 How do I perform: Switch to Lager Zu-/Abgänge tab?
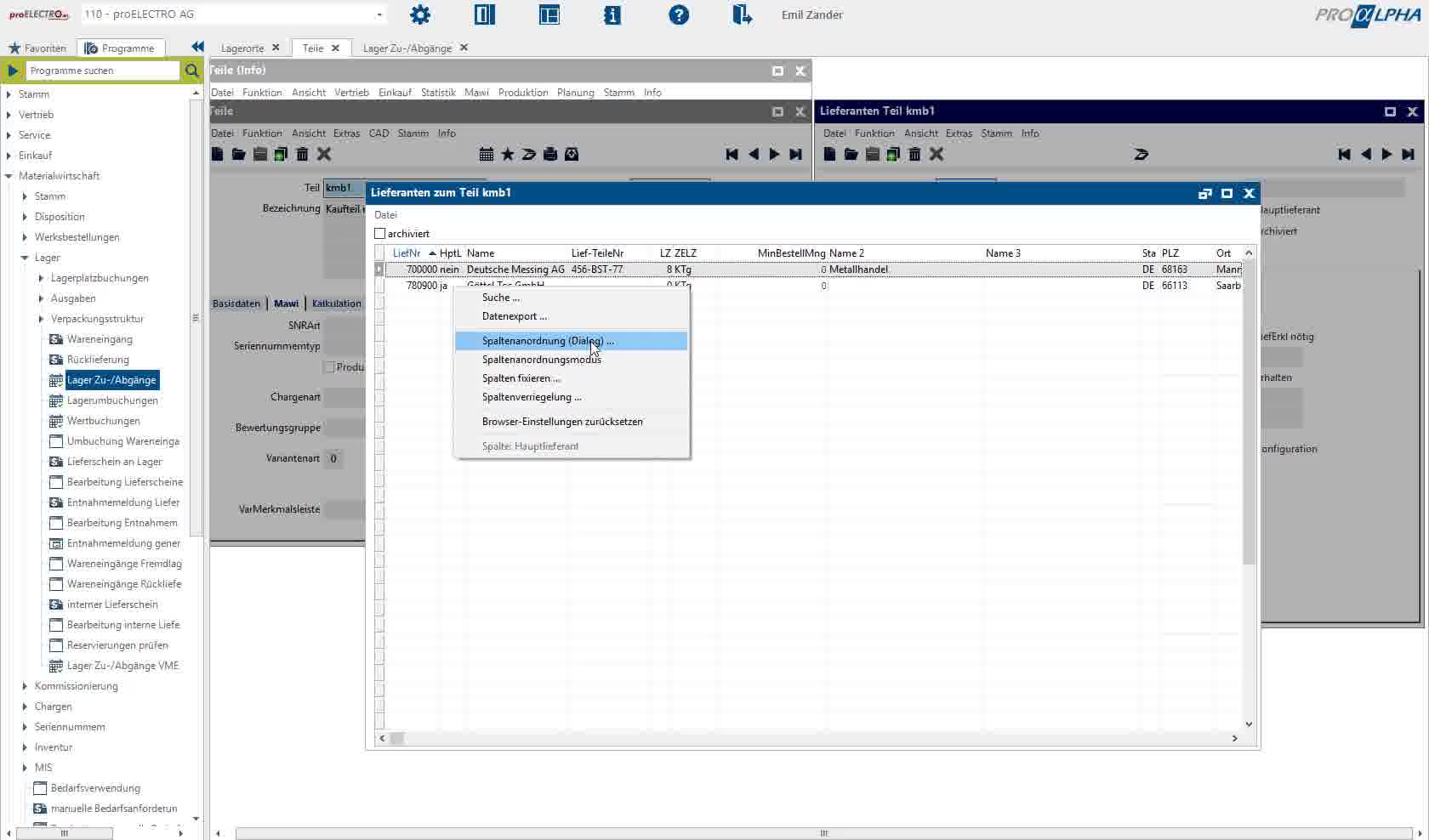pyautogui.click(x=407, y=48)
